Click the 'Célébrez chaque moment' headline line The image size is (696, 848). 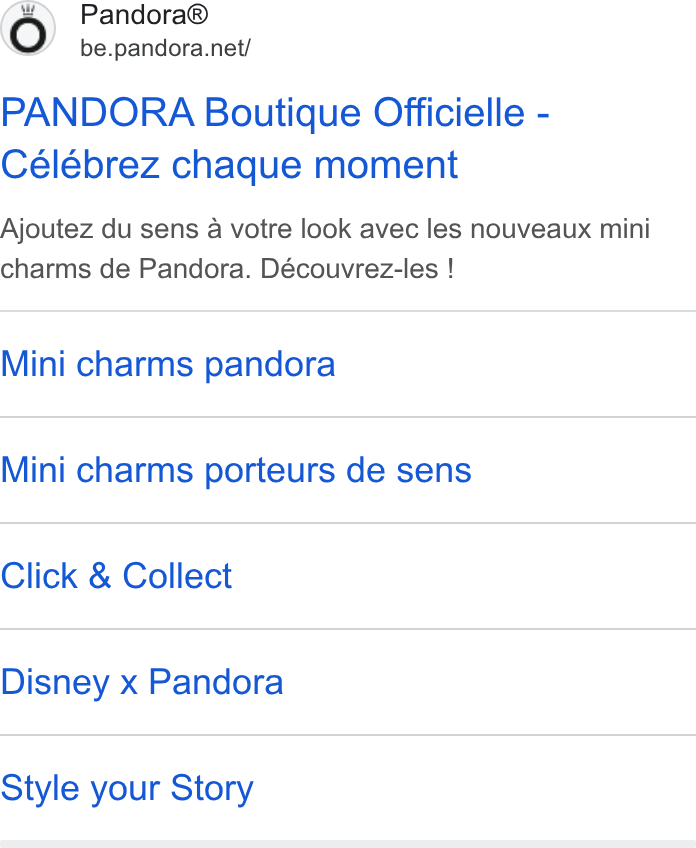coord(229,165)
